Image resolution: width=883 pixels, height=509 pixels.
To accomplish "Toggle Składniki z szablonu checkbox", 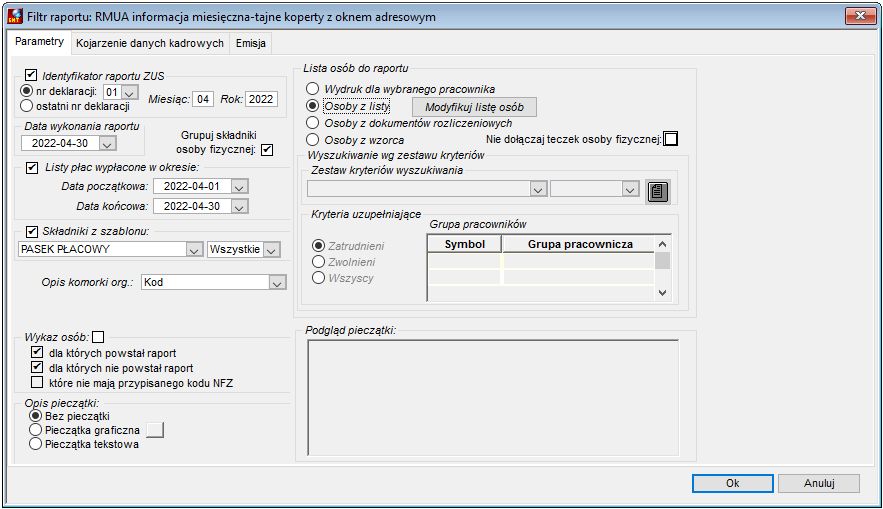I will click(32, 231).
